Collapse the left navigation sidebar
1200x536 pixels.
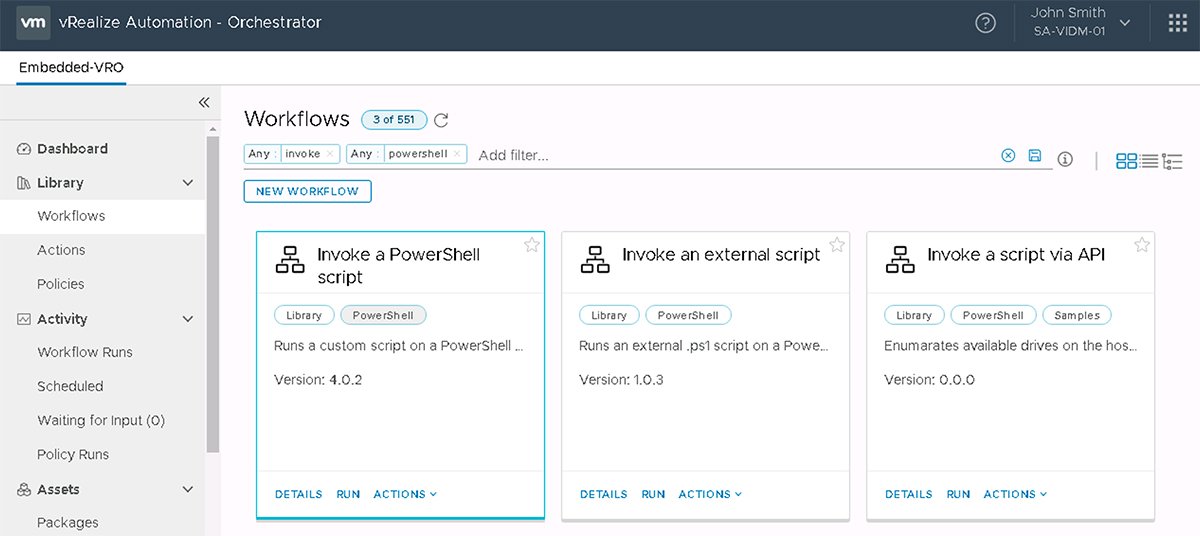(x=203, y=102)
